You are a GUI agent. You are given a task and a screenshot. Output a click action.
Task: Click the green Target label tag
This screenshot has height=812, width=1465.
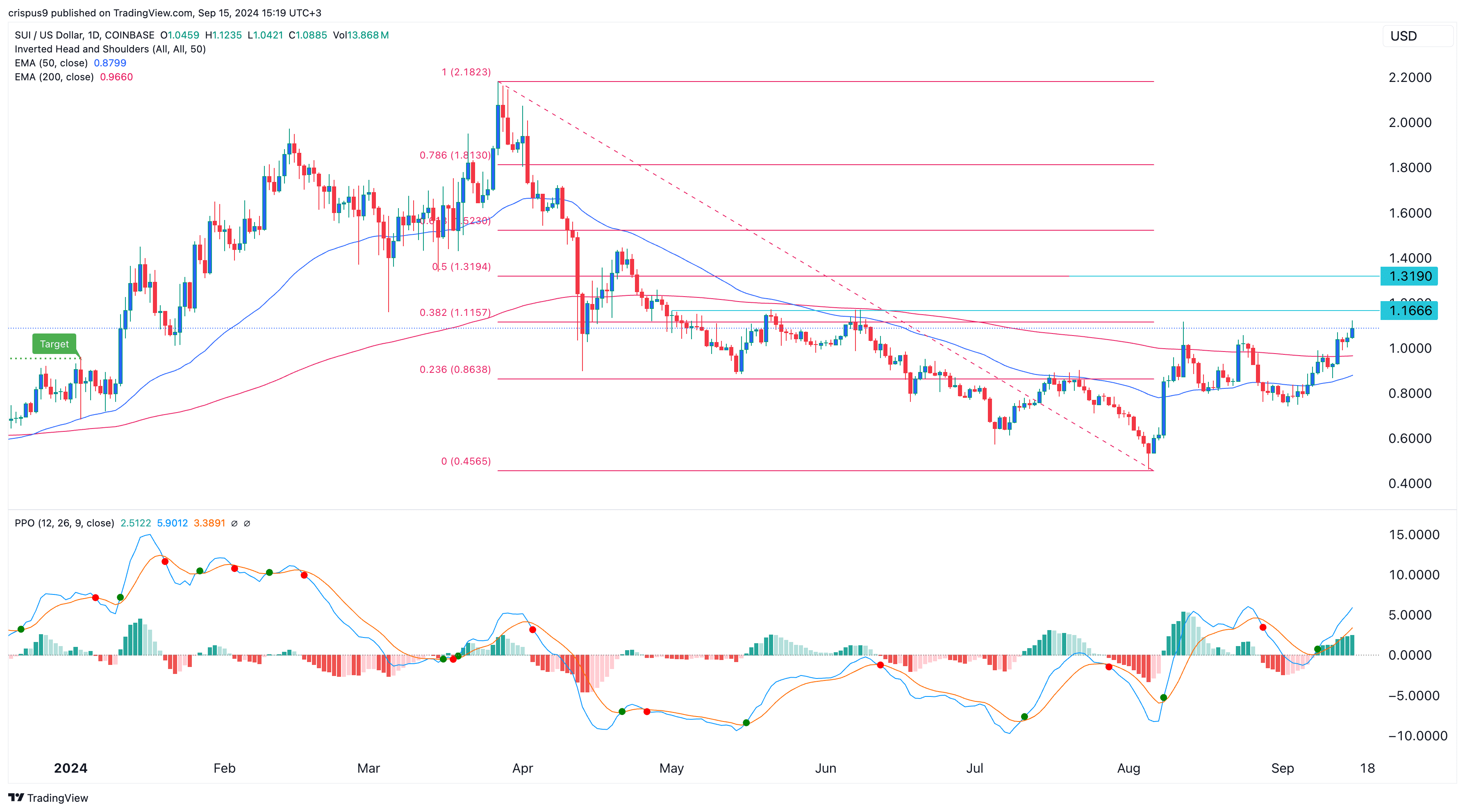coord(54,344)
